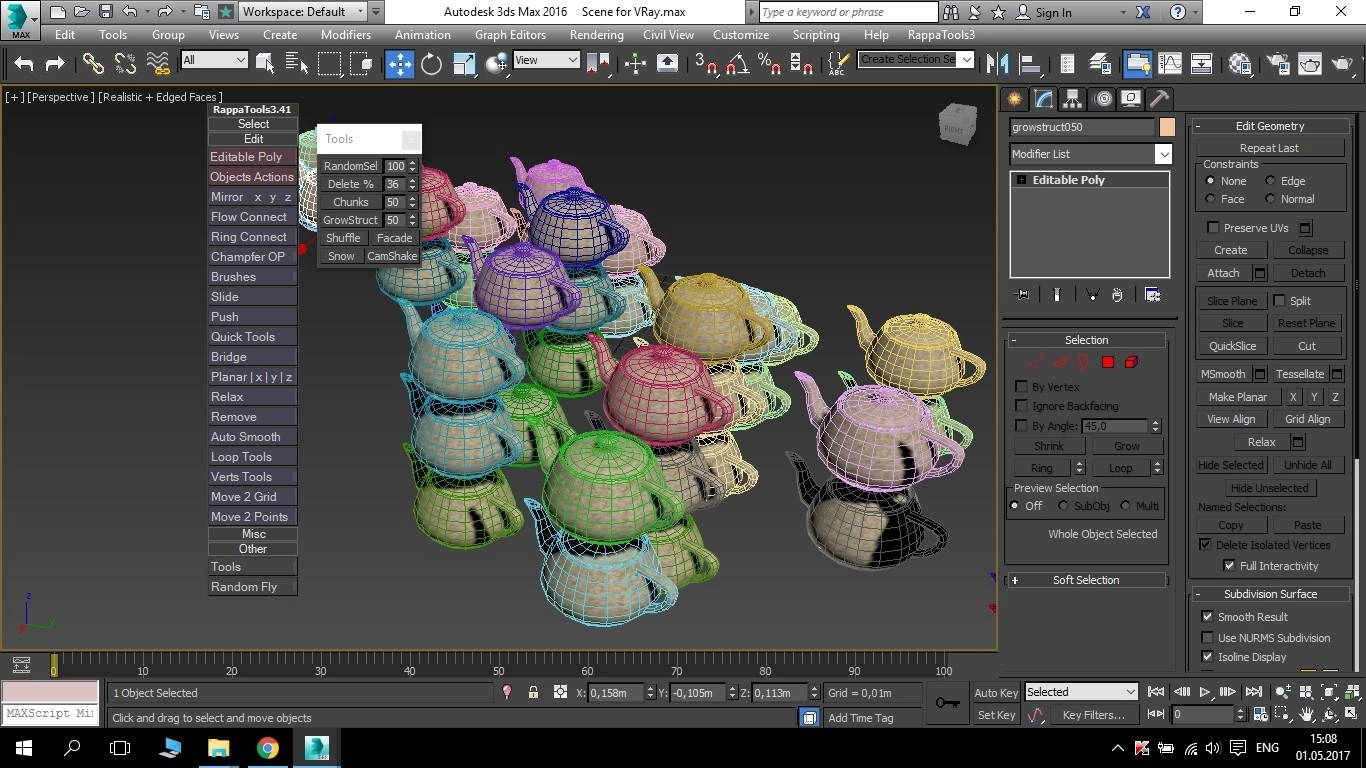1366x768 pixels.
Task: Activate the Unlink Selection tool
Action: click(125, 63)
